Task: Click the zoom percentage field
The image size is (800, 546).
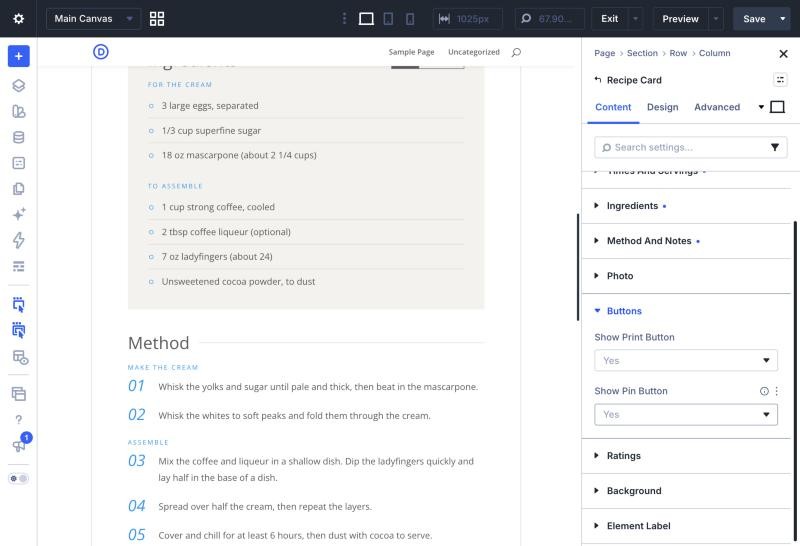Action: coord(549,19)
